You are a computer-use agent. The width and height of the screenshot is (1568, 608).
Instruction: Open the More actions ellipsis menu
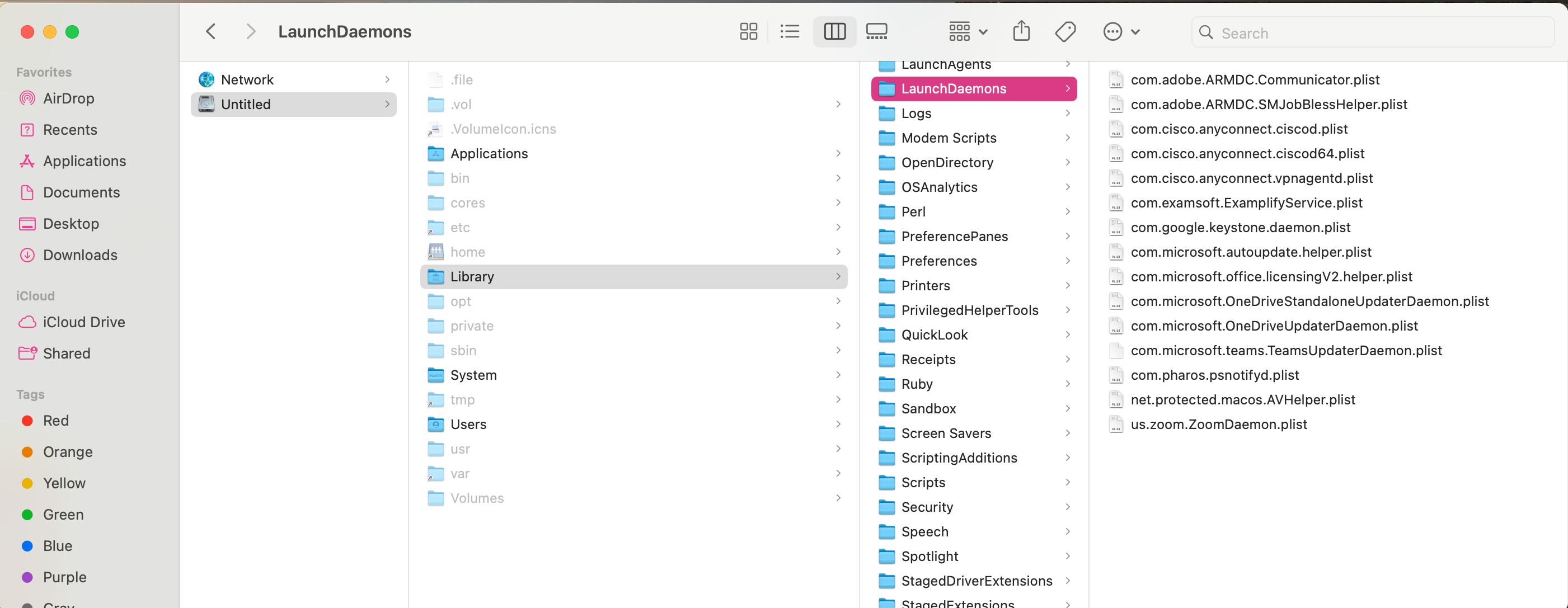1121,32
